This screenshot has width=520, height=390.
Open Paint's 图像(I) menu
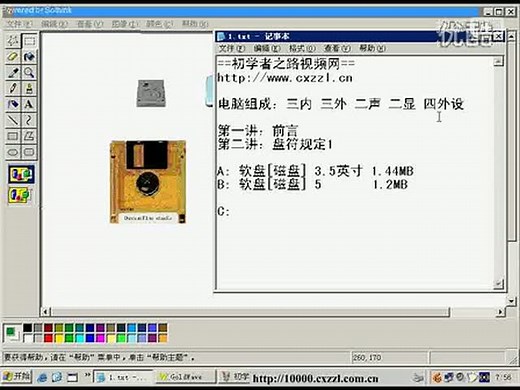pyautogui.click(x=125, y=24)
